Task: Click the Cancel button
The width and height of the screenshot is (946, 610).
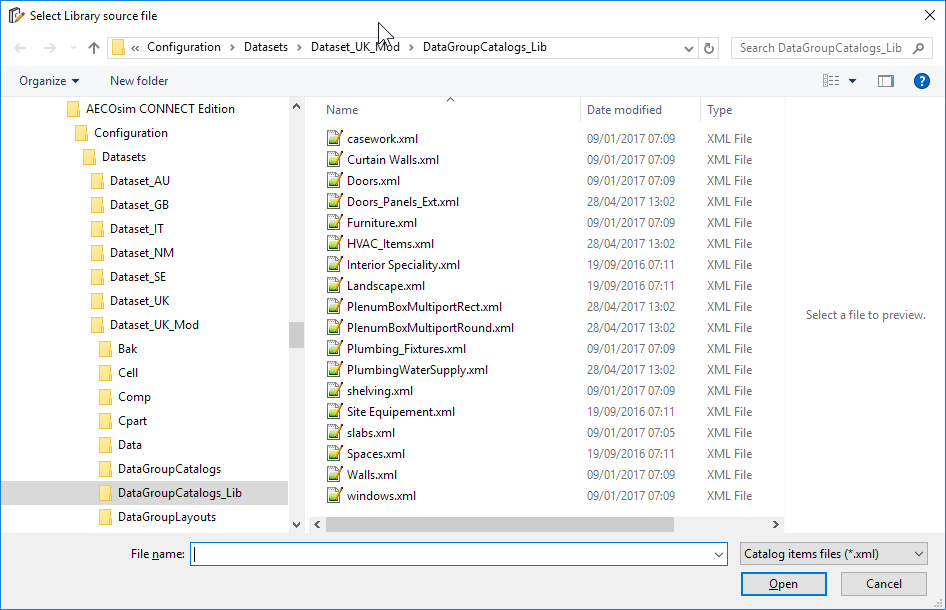Action: click(884, 584)
